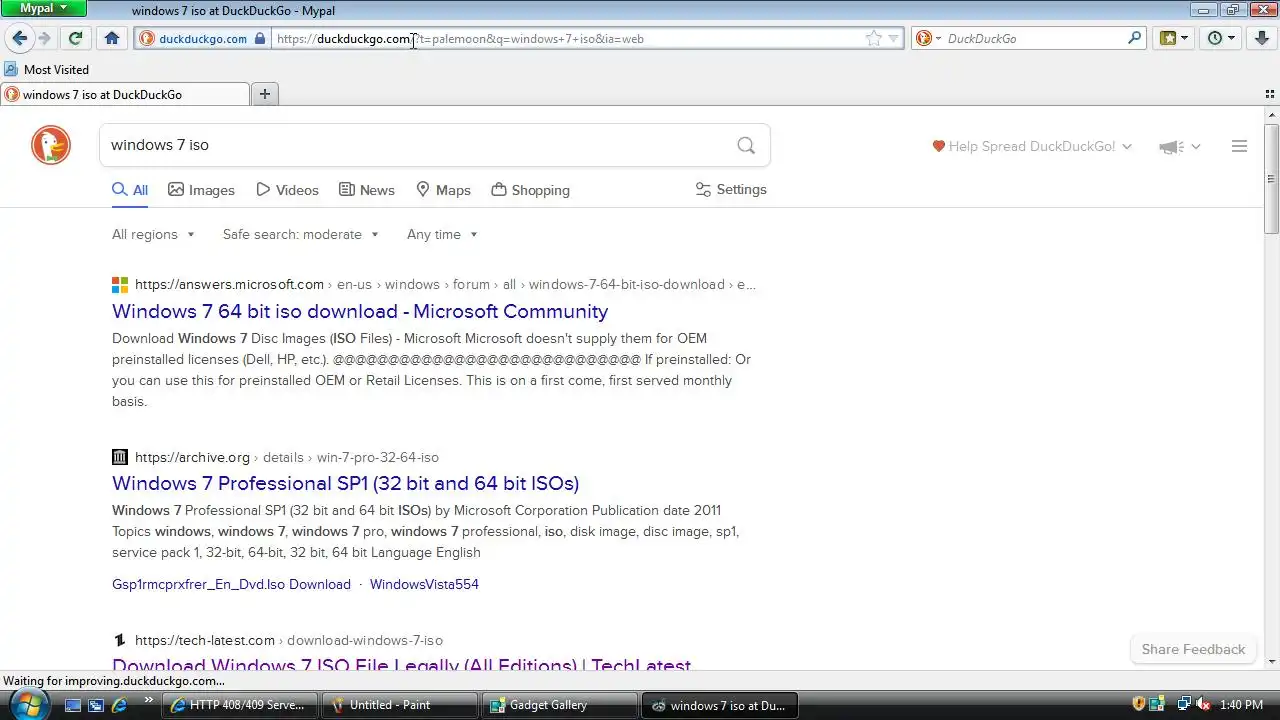
Task: Switch to Untitled - Paint taskbar window
Action: 400,705
